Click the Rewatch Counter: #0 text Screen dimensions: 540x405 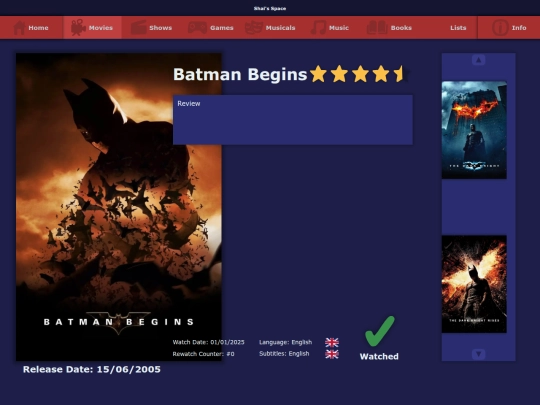204,354
